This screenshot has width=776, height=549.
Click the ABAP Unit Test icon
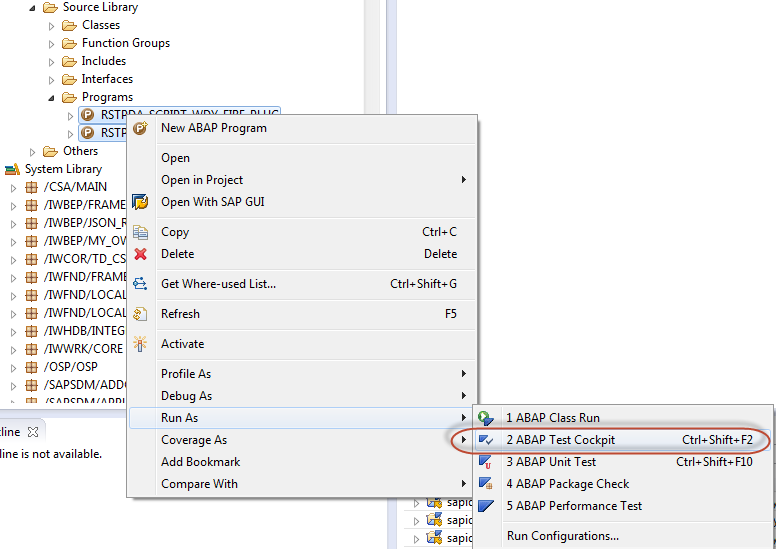pos(486,462)
